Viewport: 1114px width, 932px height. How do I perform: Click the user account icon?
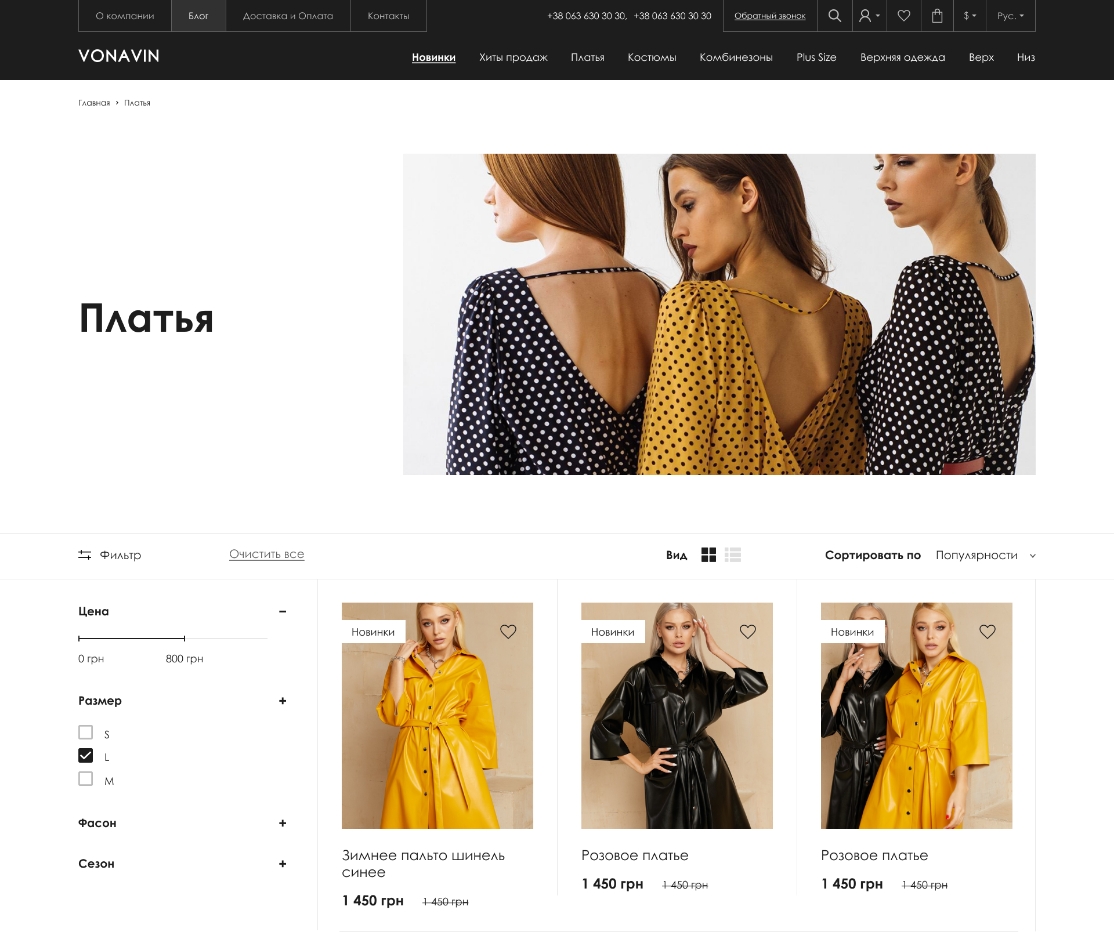pos(866,16)
